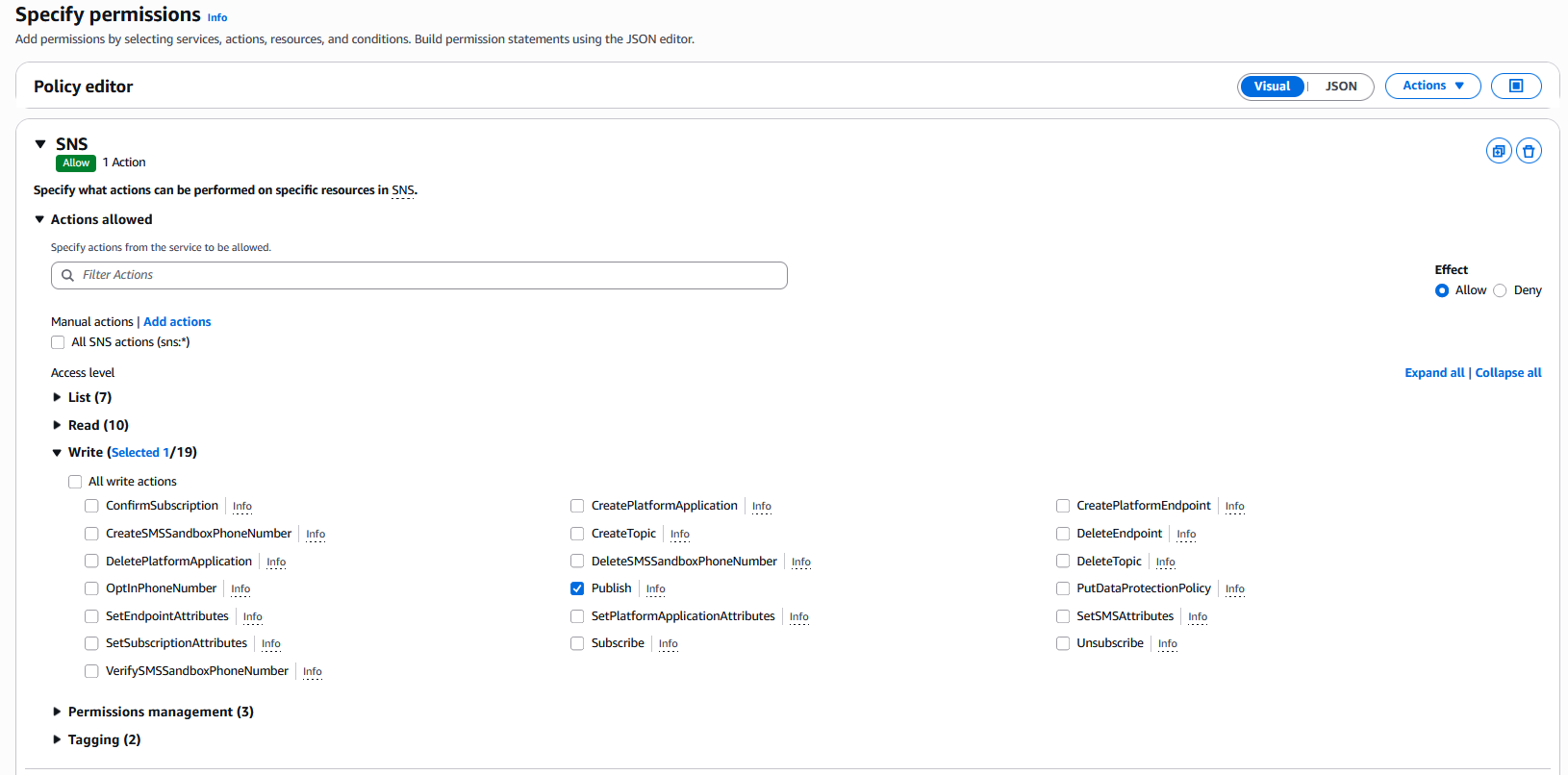1568x775 pixels.
Task: Check the DeleteTopic checkbox
Action: click(x=1063, y=562)
